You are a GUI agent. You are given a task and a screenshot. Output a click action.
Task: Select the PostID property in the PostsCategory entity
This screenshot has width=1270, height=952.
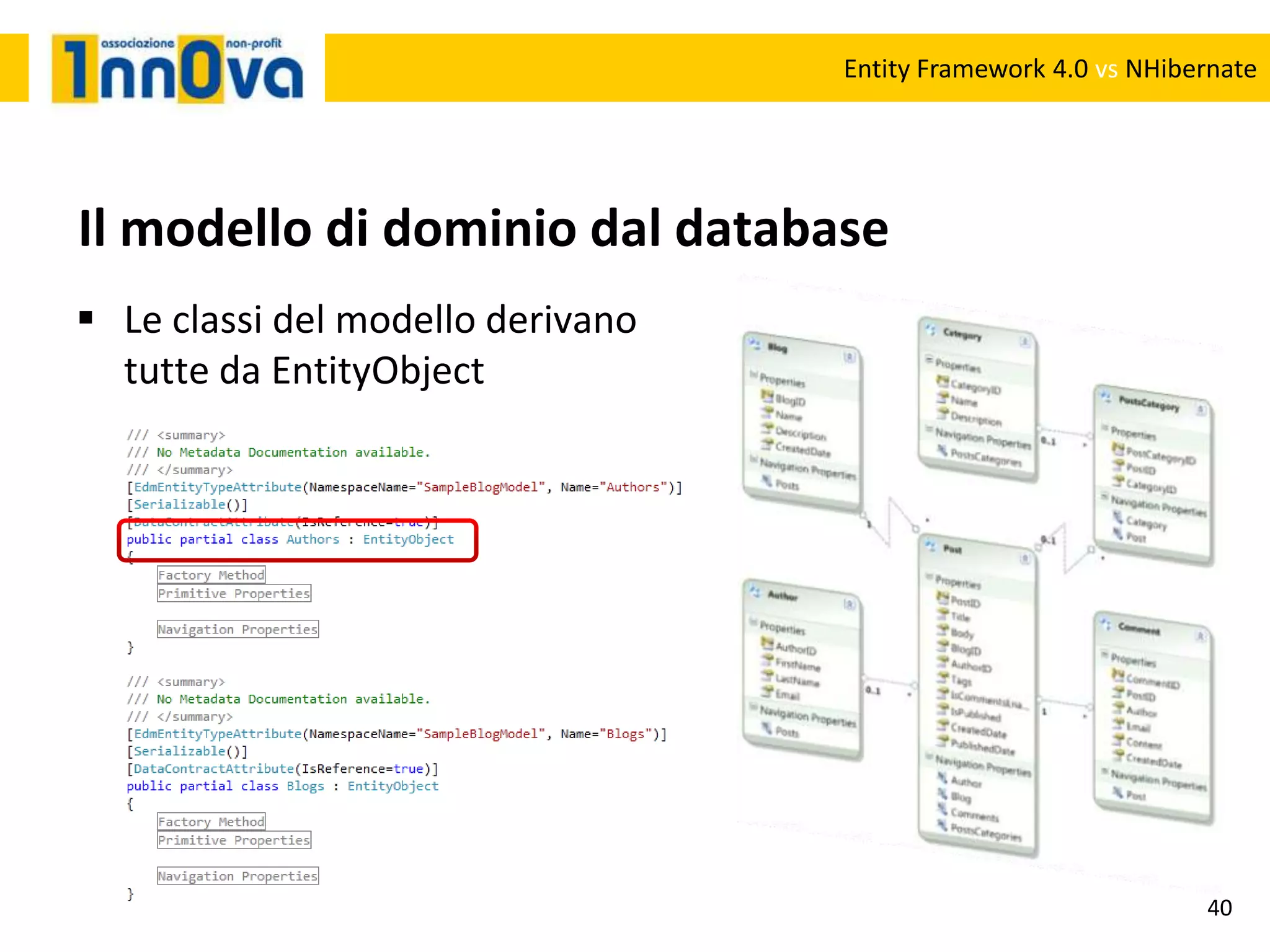click(1141, 469)
